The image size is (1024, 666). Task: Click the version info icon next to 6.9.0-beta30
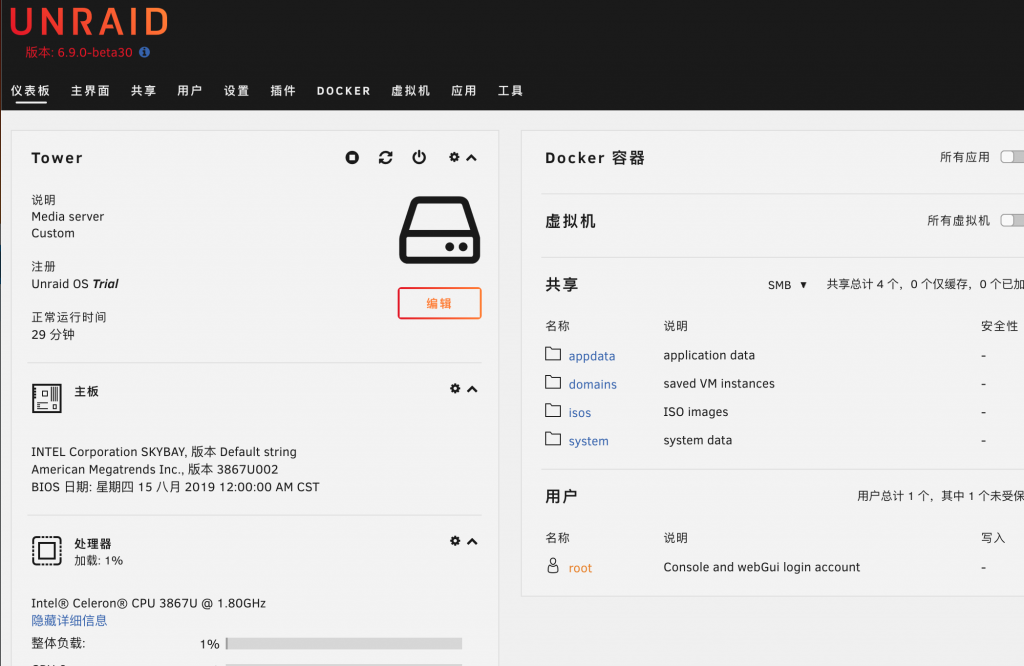(x=144, y=52)
